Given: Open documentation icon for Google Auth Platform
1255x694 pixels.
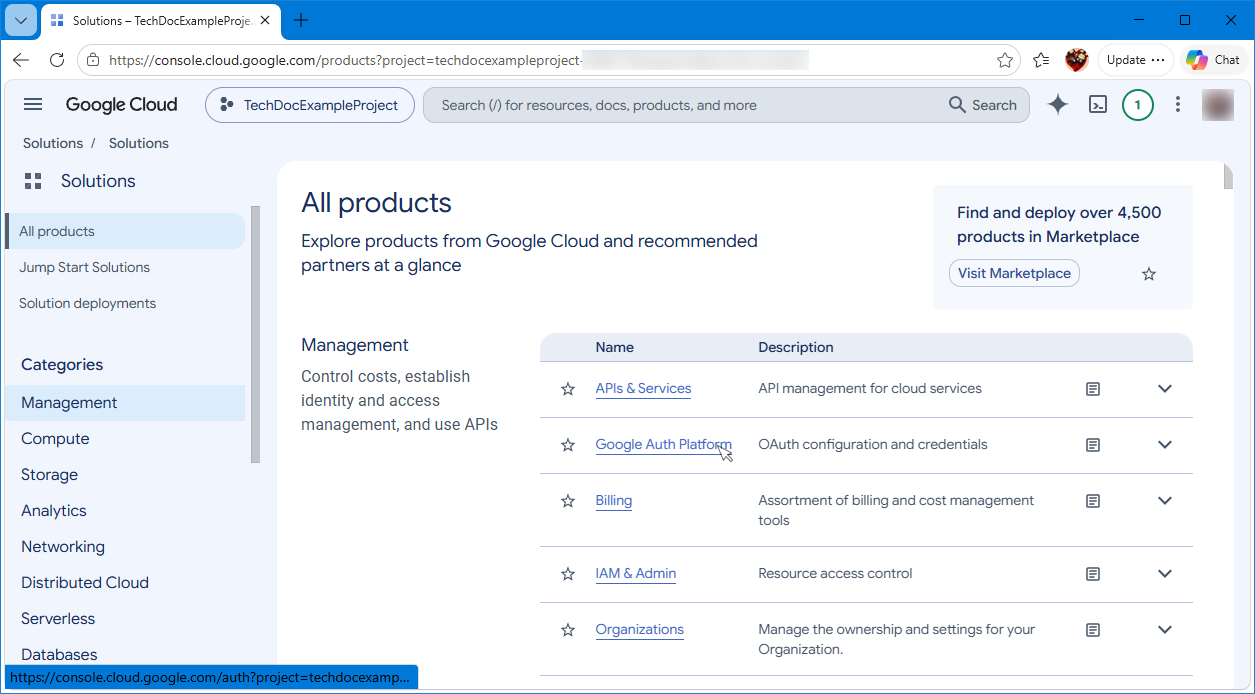Looking at the screenshot, I should coord(1093,445).
